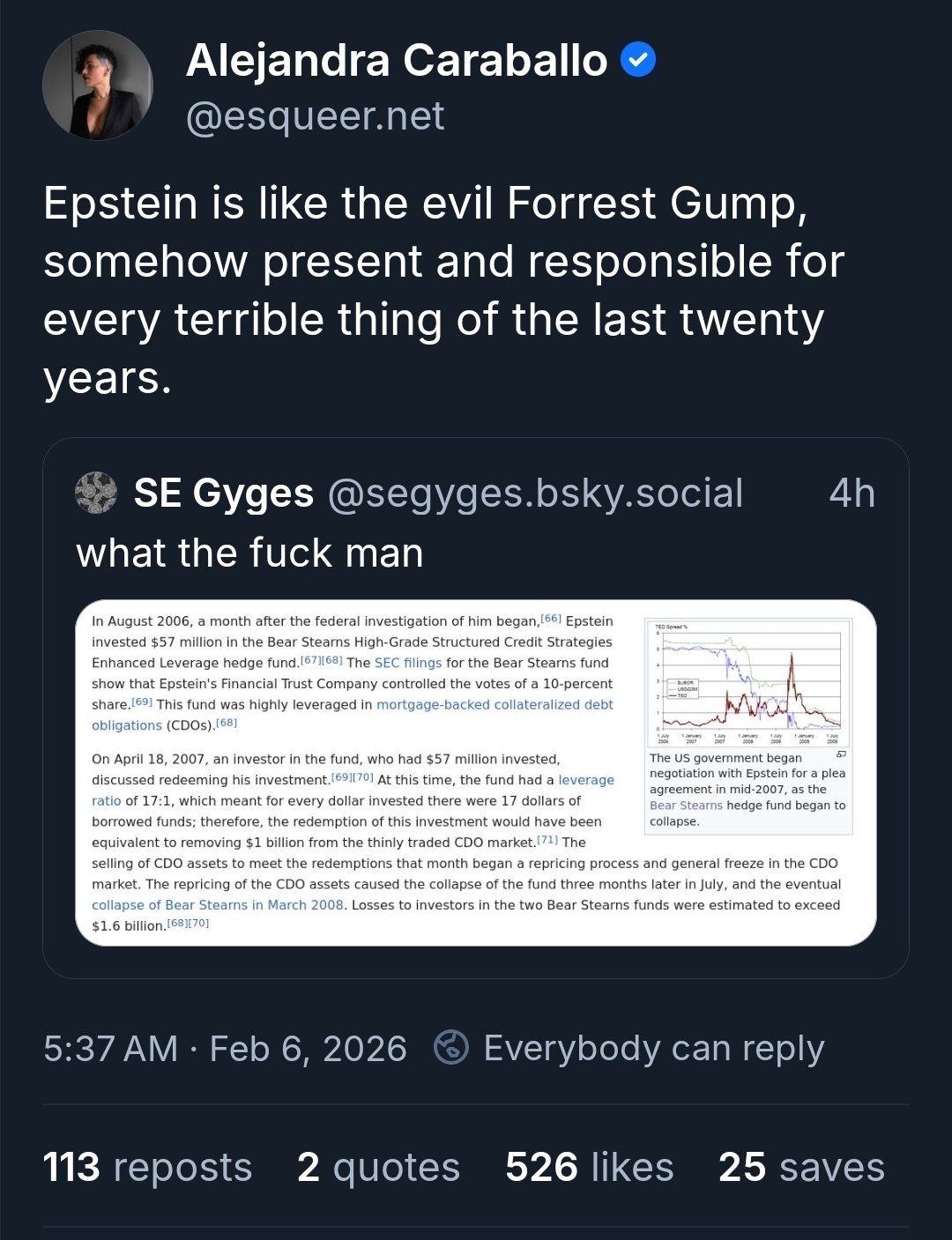952x1240 pixels.
Task: Open the Alejandra Caraballo display name
Action: (x=396, y=61)
